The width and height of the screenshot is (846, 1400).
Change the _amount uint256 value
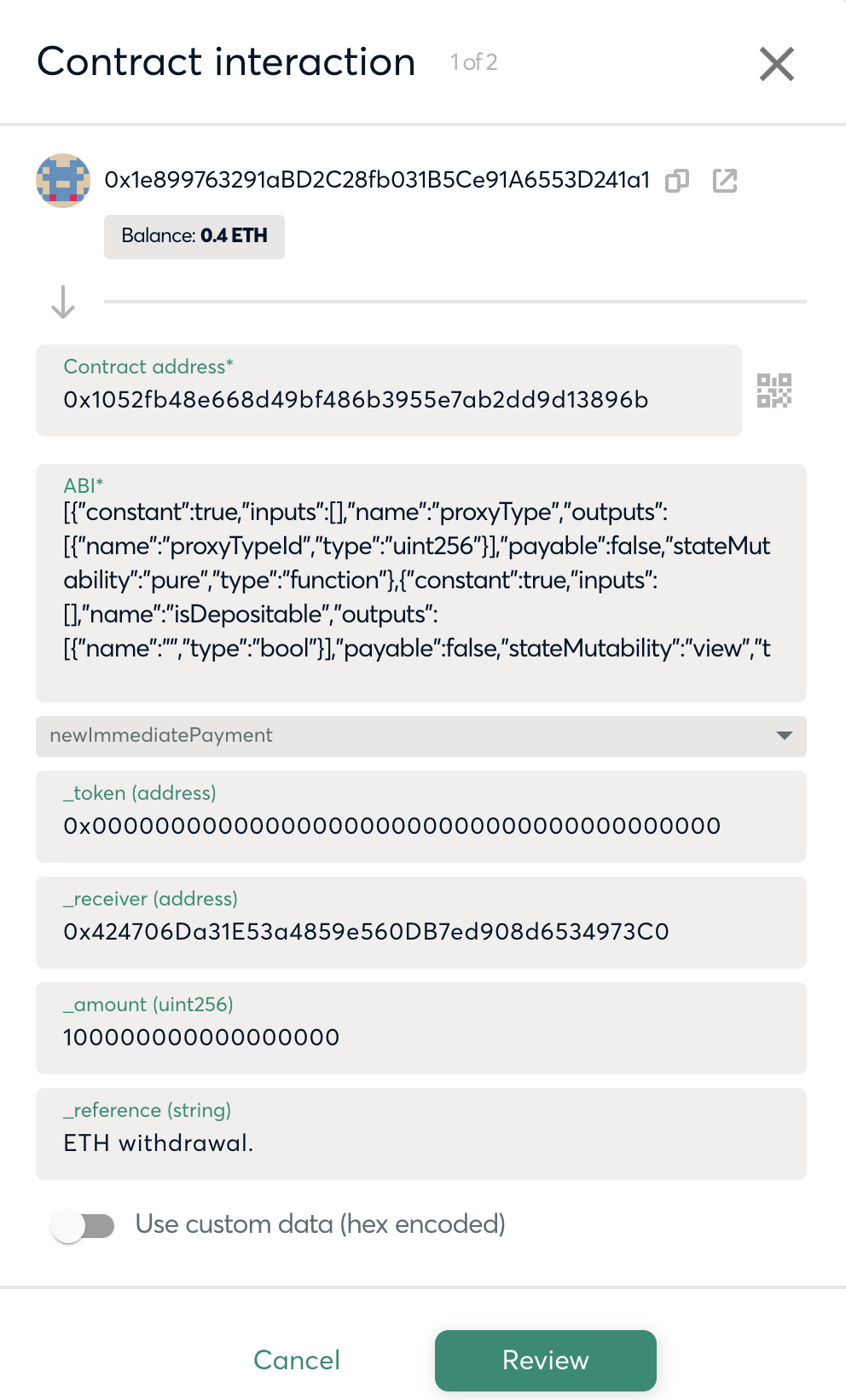(421, 1037)
